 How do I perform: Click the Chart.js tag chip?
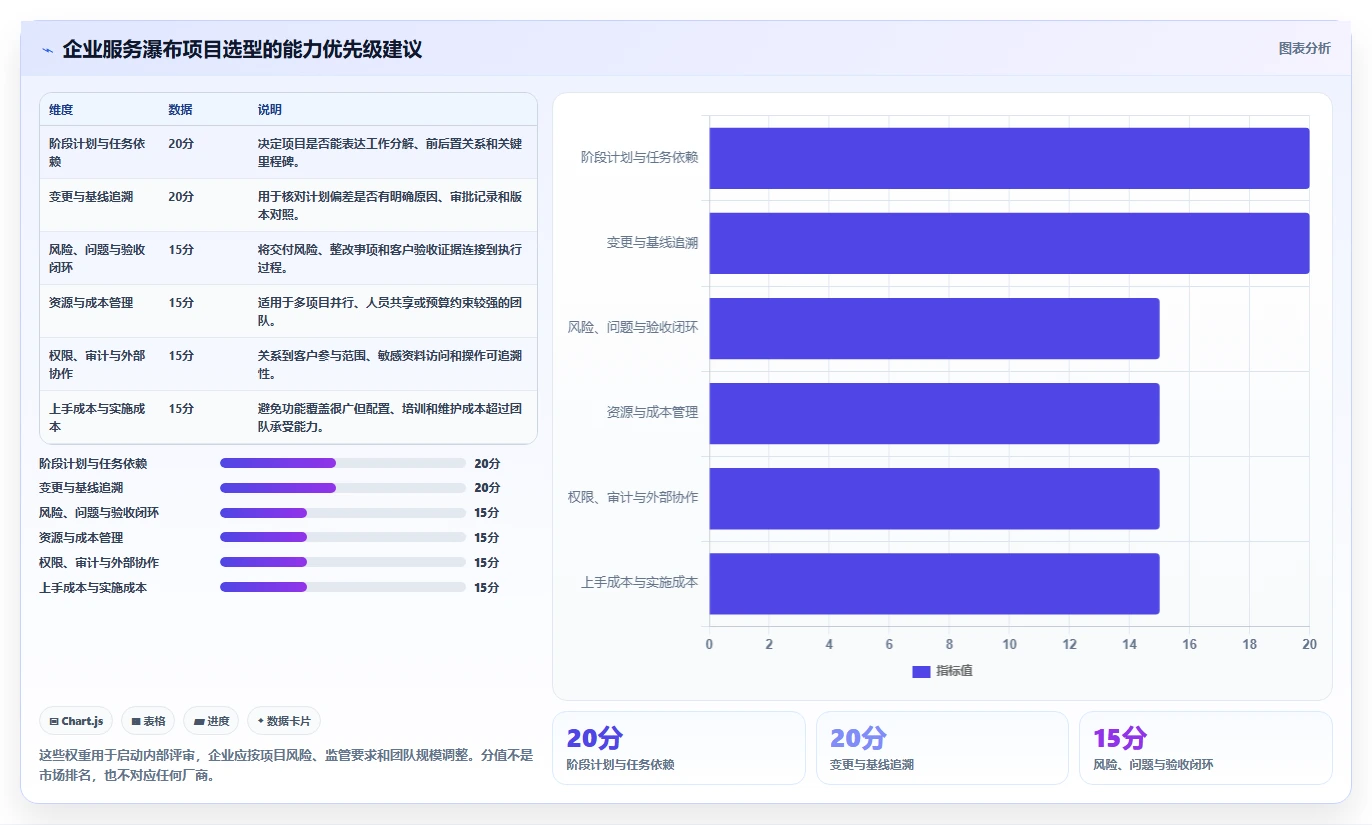76,721
